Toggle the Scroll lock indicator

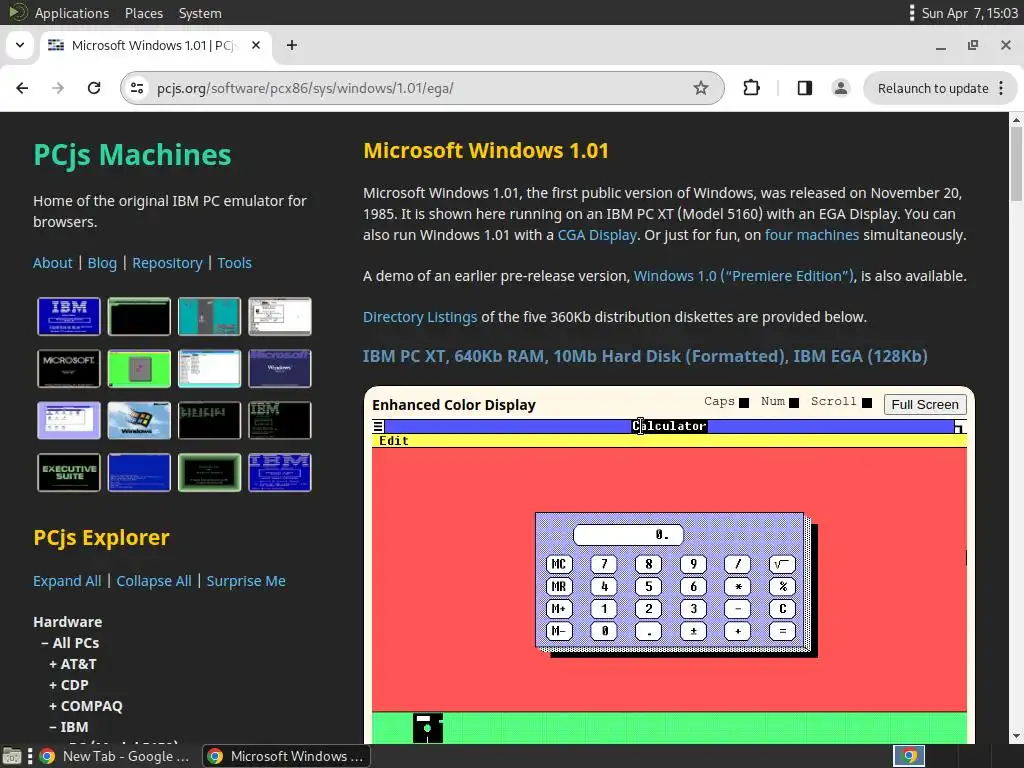point(867,403)
